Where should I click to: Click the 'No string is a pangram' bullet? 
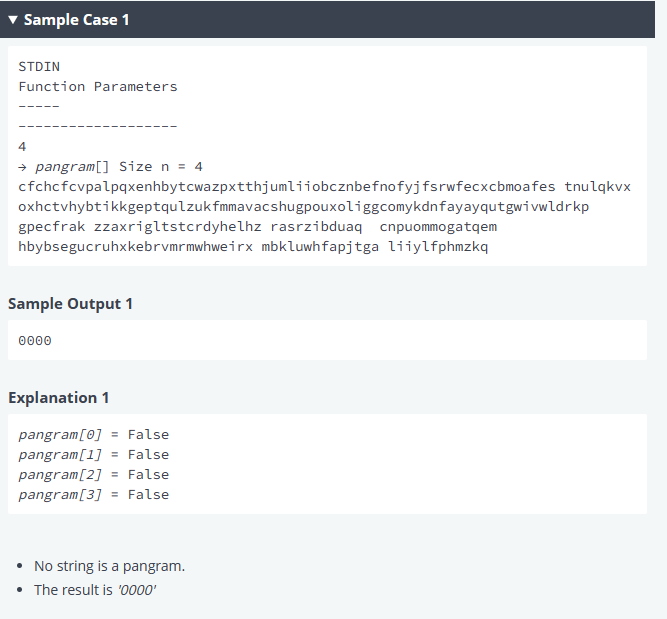pyautogui.click(x=110, y=566)
